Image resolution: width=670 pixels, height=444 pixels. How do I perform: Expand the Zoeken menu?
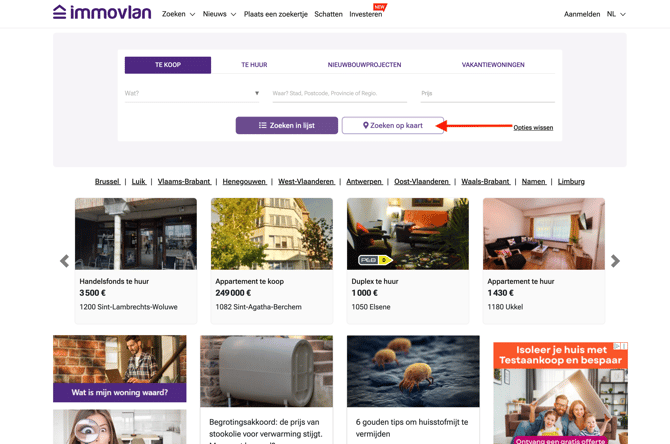tap(178, 14)
